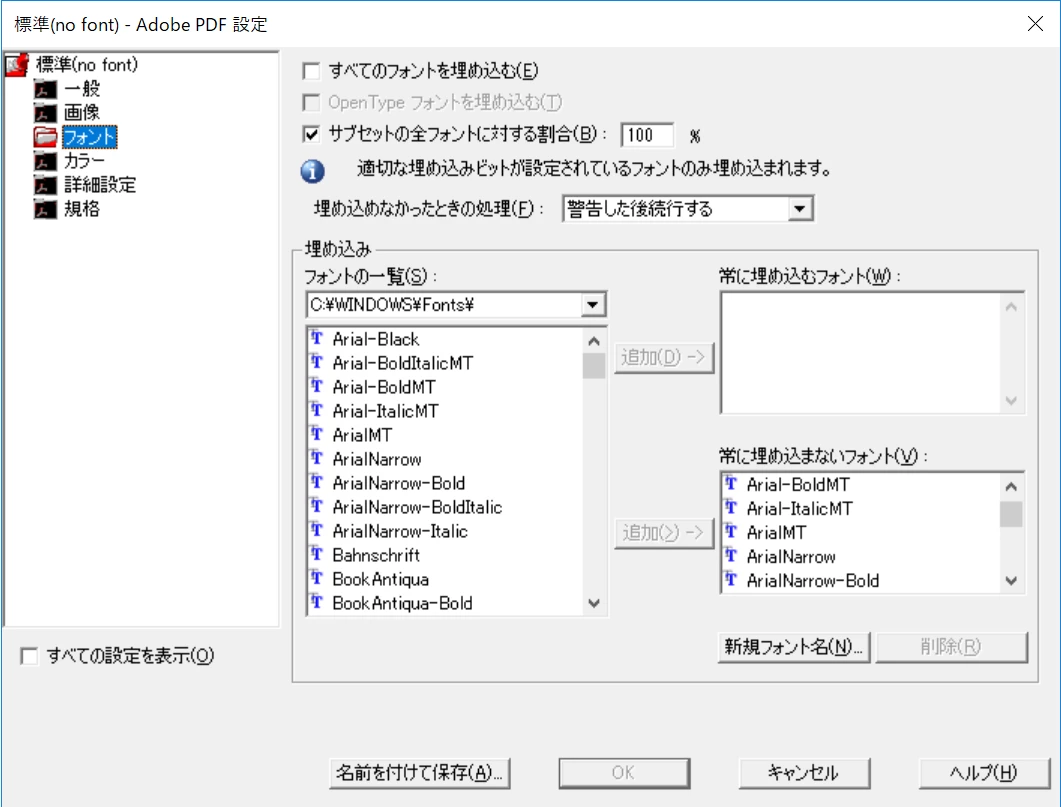1061x807 pixels.
Task: Click the 削除(R) button
Action: pos(951,647)
